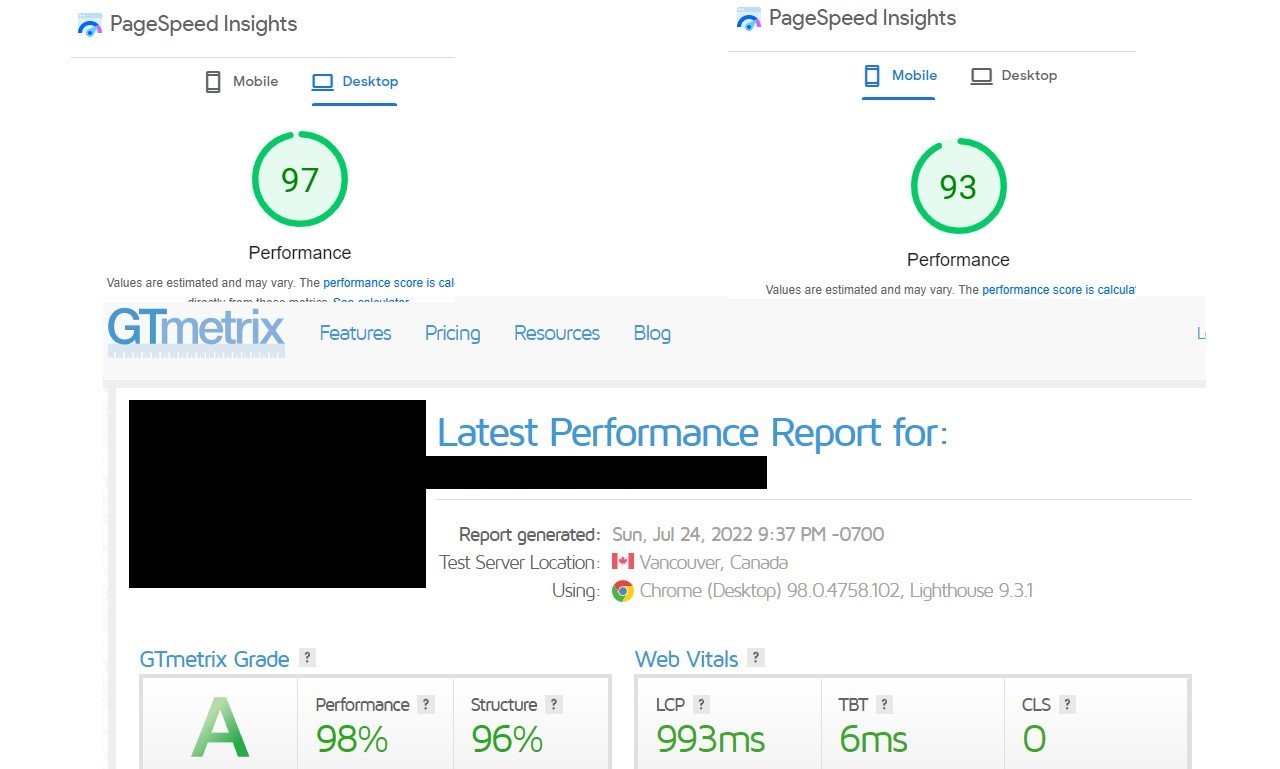Screen dimensions: 1280x769
Task: Click help icon next to Web Vitals
Action: coord(756,658)
